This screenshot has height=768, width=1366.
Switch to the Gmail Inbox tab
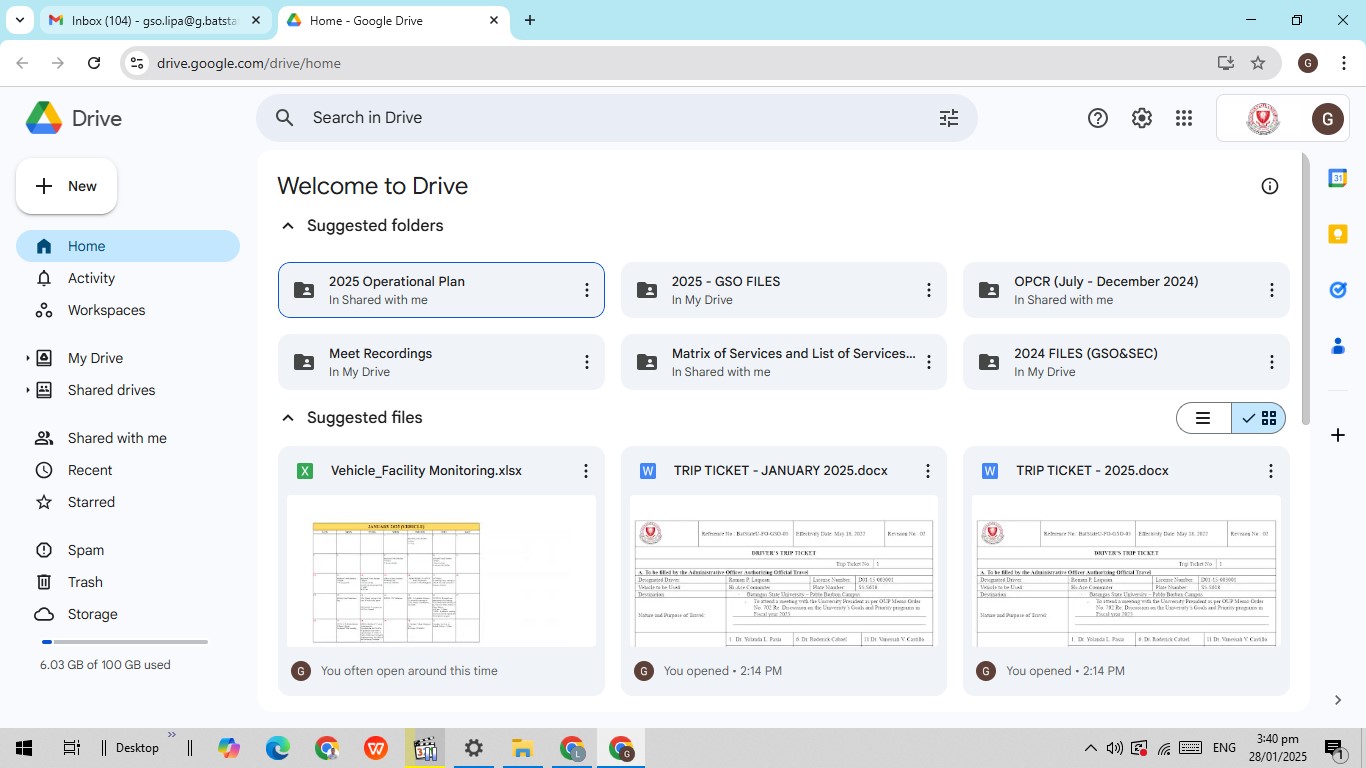(155, 21)
